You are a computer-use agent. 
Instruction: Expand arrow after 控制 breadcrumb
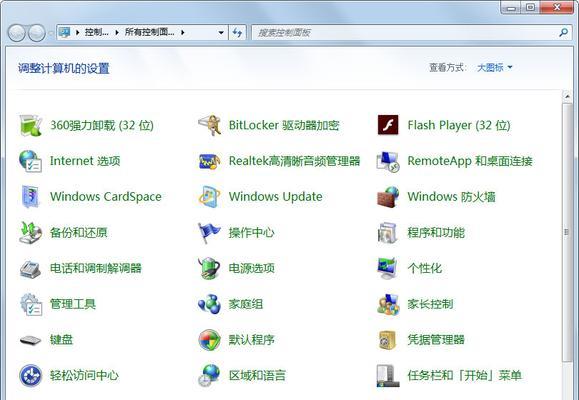click(x=117, y=33)
